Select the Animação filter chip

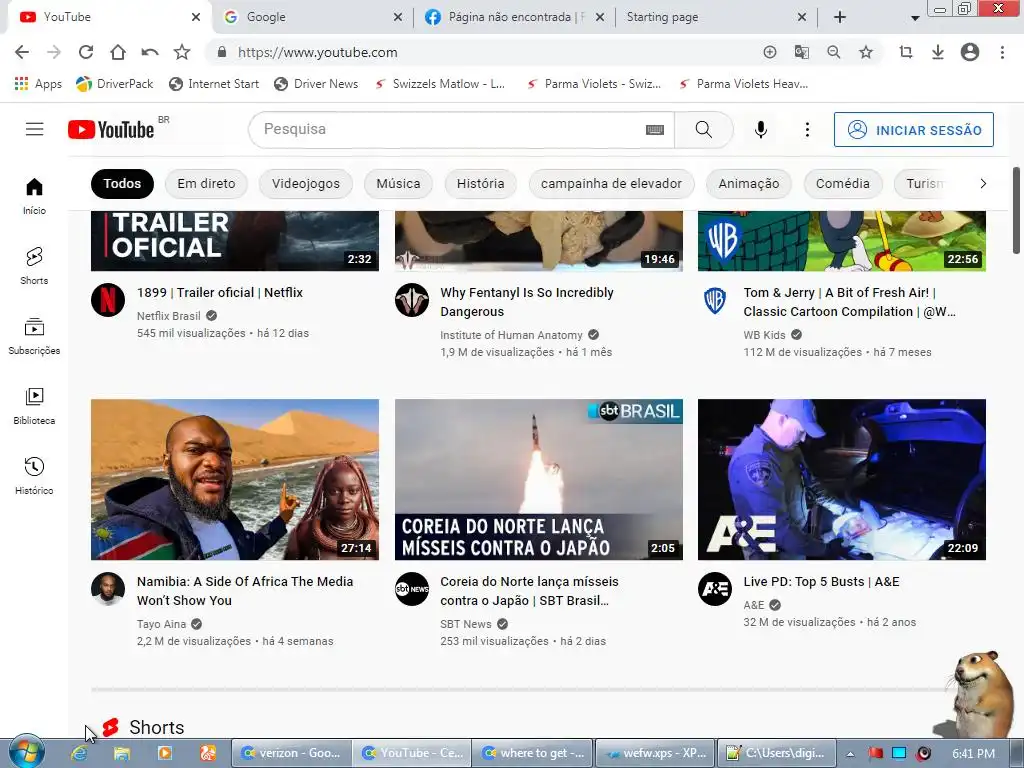748,184
